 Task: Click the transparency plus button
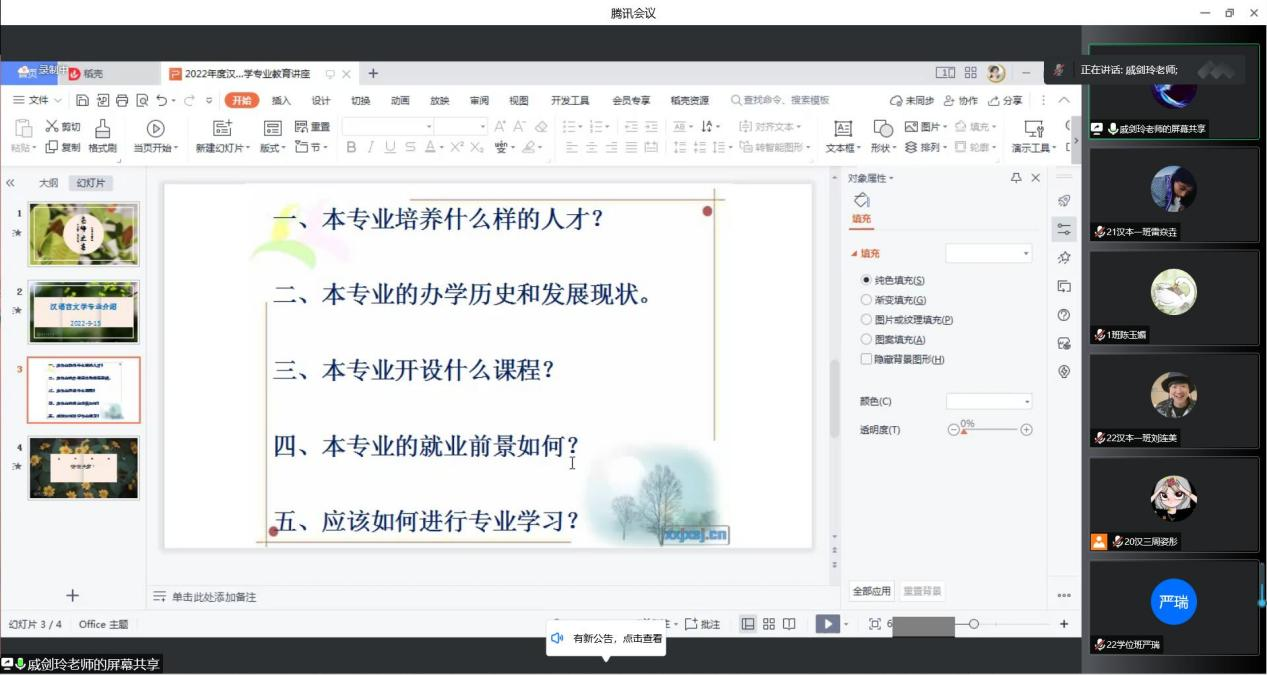1026,430
